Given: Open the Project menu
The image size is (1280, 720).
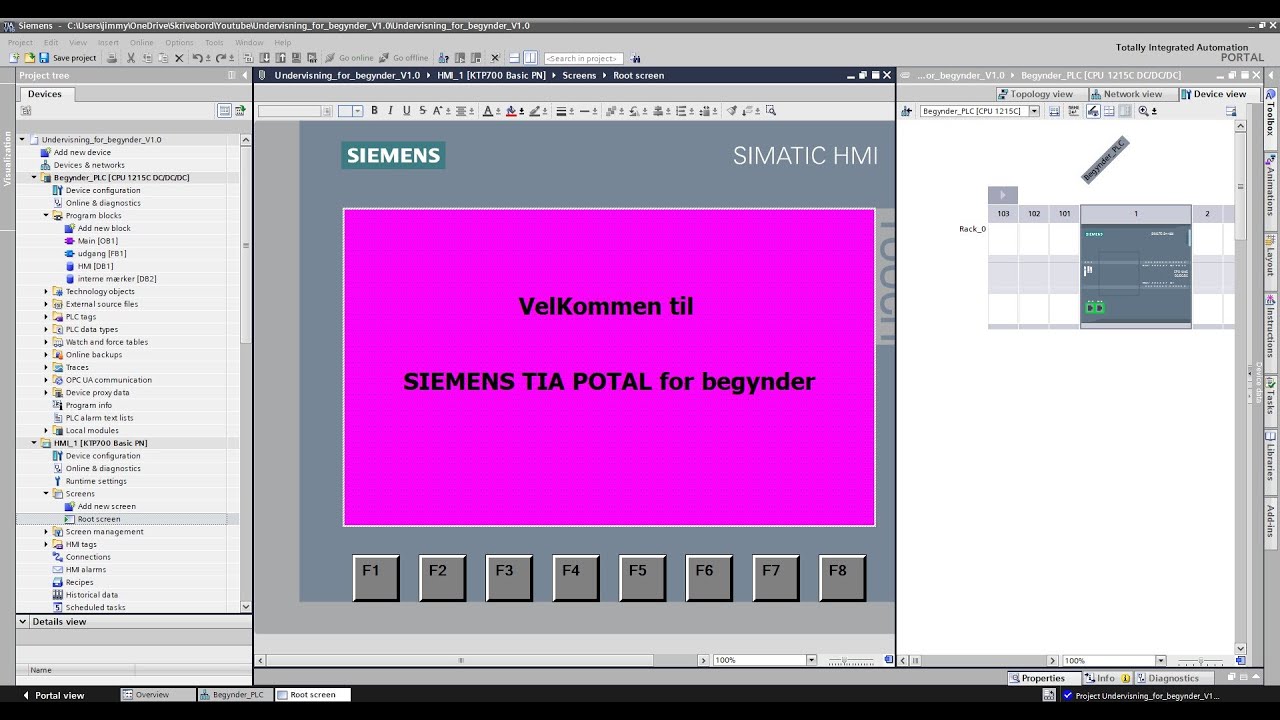Looking at the screenshot, I should point(20,42).
